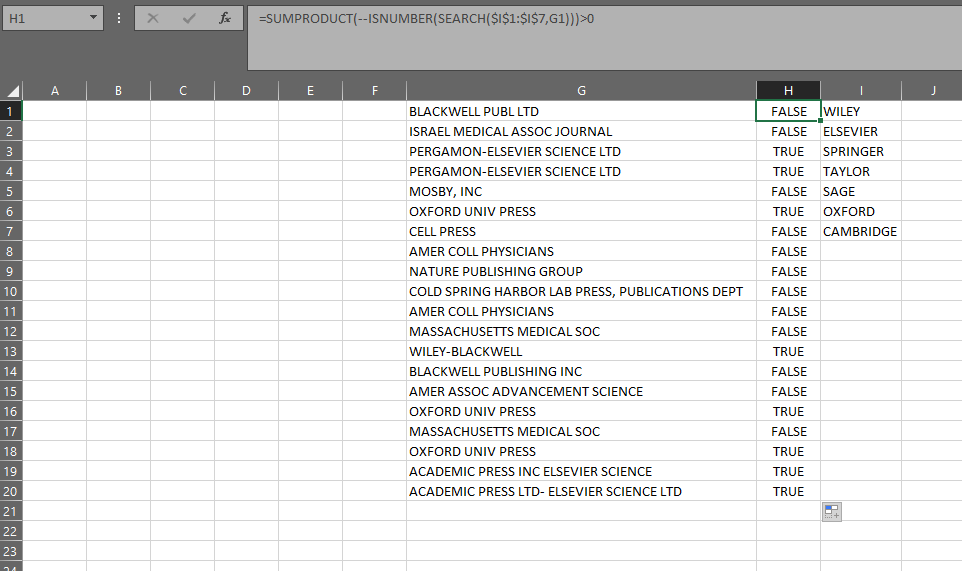The height and width of the screenshot is (571, 962).
Task: Click cell BLACKWELL PUBLISHING INC
Action: [x=581, y=372]
